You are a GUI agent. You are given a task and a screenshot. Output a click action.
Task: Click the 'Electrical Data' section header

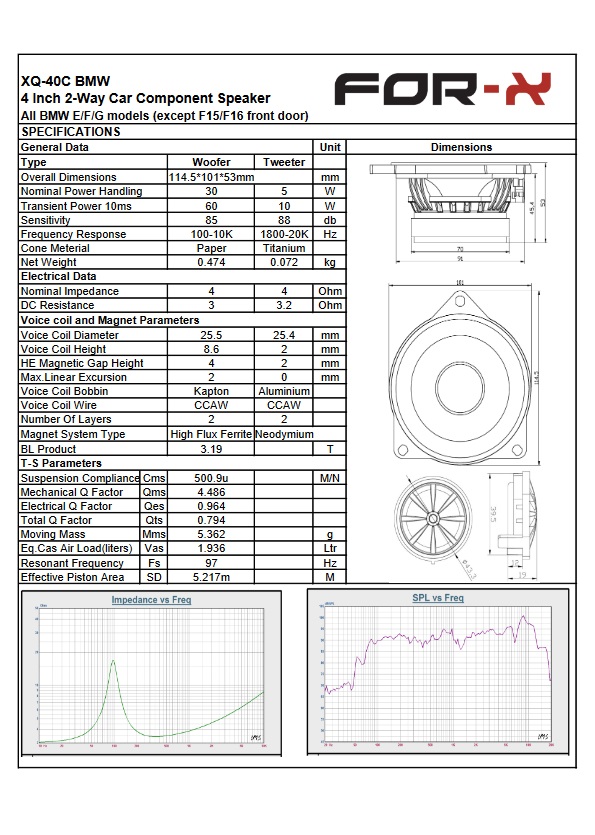point(59,276)
